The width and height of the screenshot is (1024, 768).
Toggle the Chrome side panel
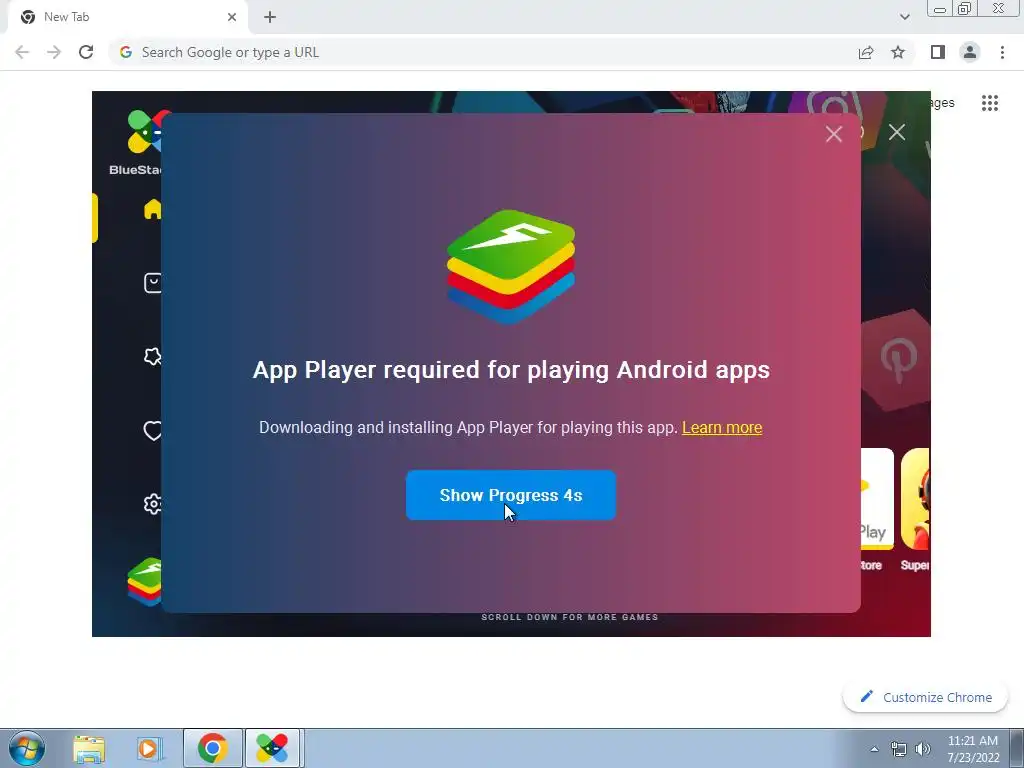pos(938,52)
